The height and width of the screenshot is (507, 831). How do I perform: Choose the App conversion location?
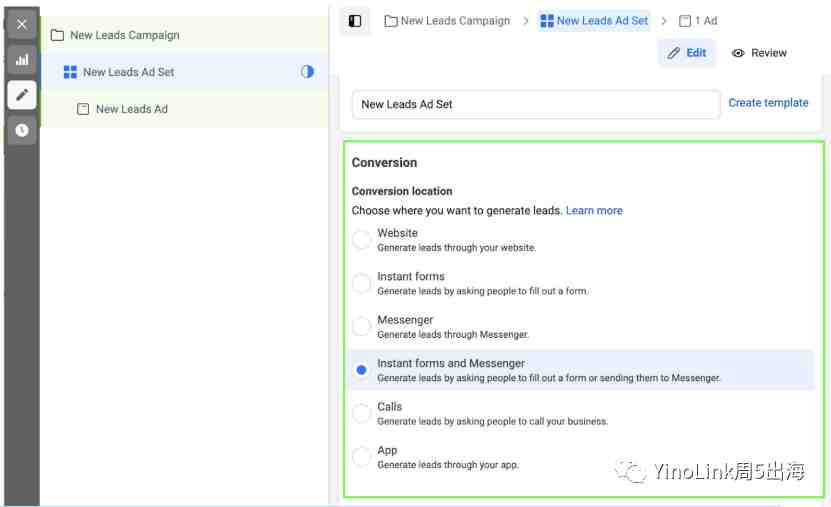coord(361,457)
